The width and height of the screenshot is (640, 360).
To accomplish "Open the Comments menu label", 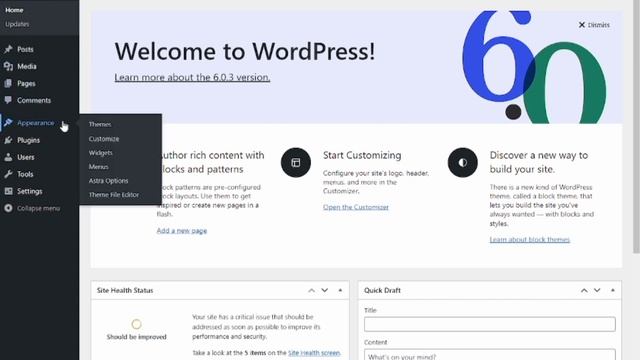I will (34, 100).
